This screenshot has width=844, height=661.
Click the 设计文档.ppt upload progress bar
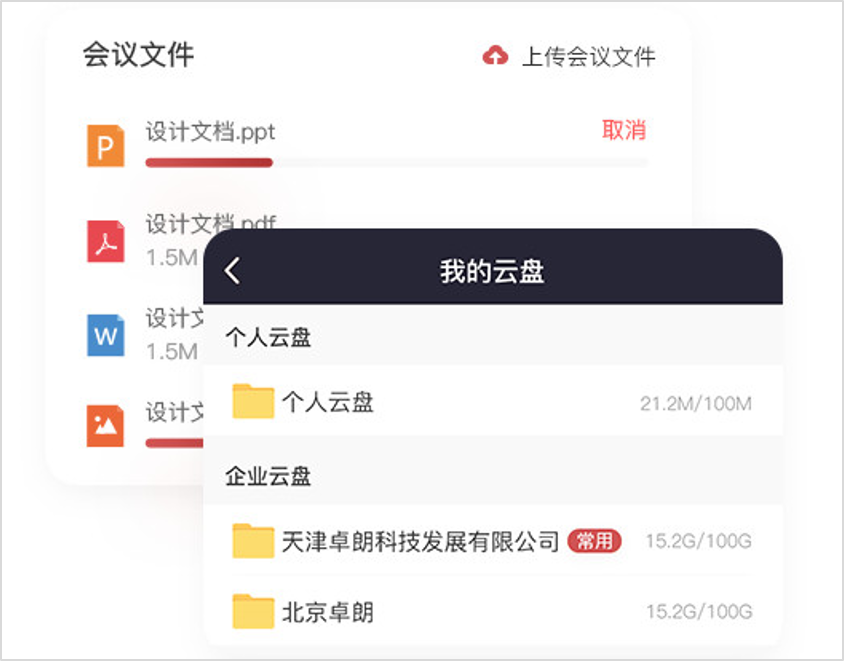click(x=396, y=163)
